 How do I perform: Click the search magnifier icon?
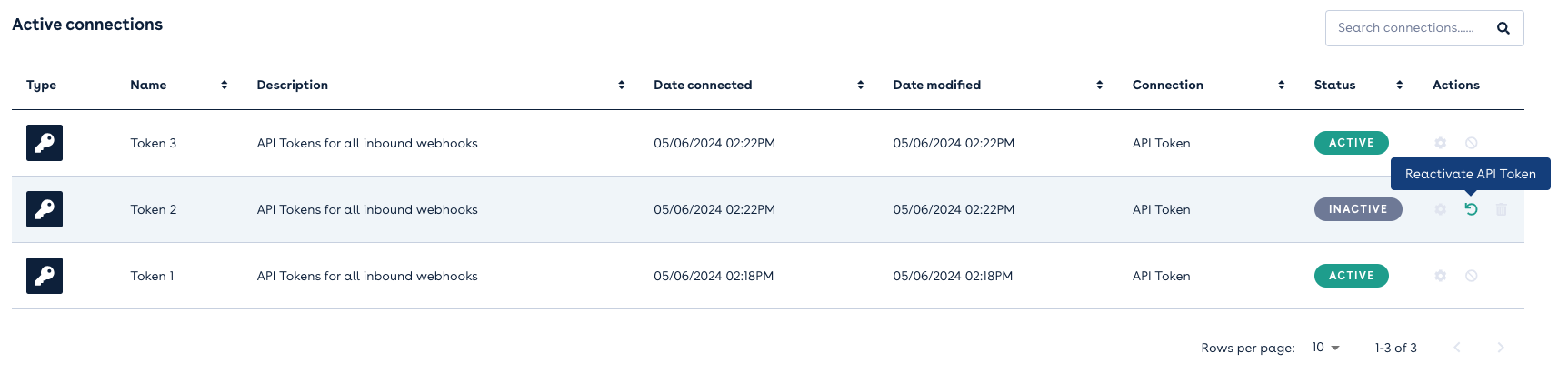1503,28
